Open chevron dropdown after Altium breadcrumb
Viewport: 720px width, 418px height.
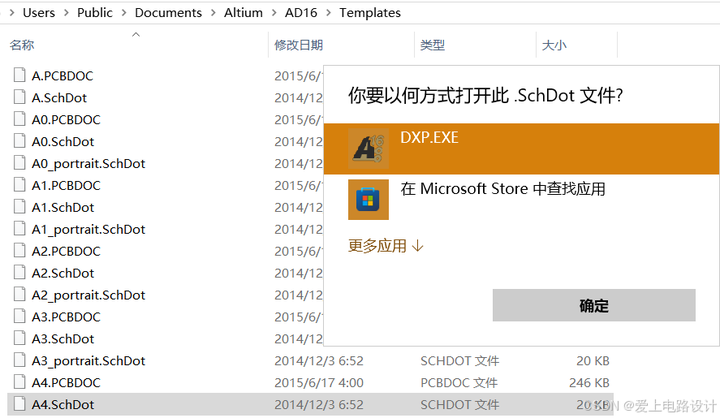[274, 13]
